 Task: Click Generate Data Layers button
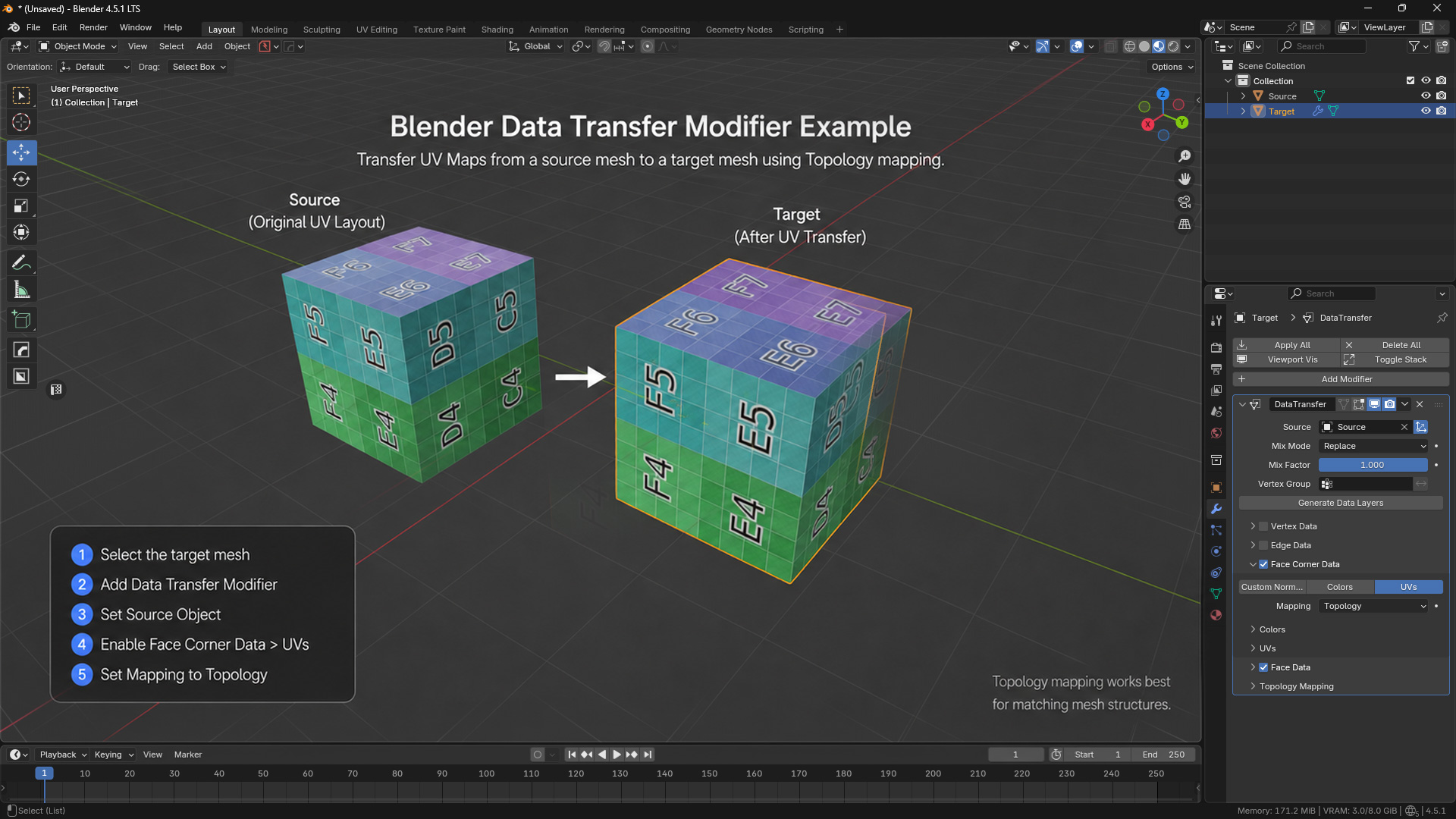tap(1340, 503)
